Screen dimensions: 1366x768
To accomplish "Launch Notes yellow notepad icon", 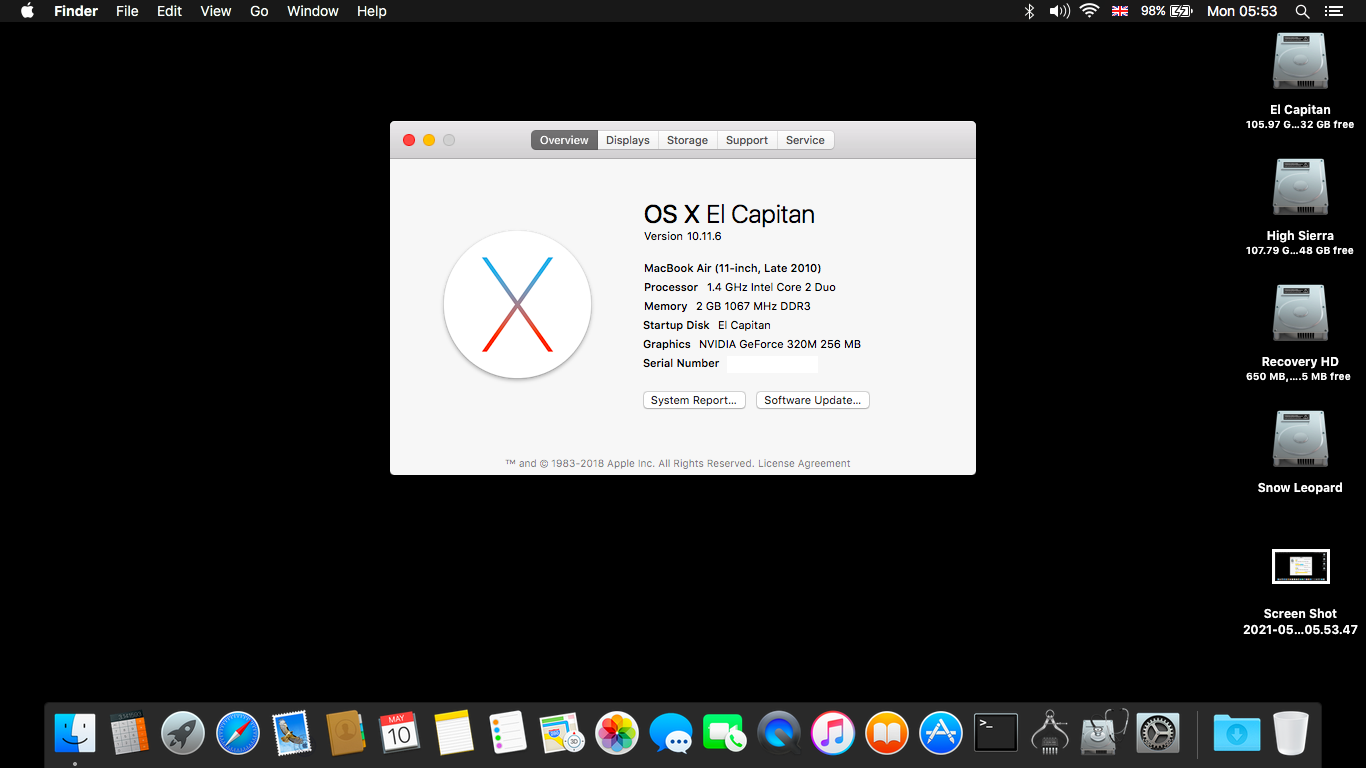I will 453,733.
